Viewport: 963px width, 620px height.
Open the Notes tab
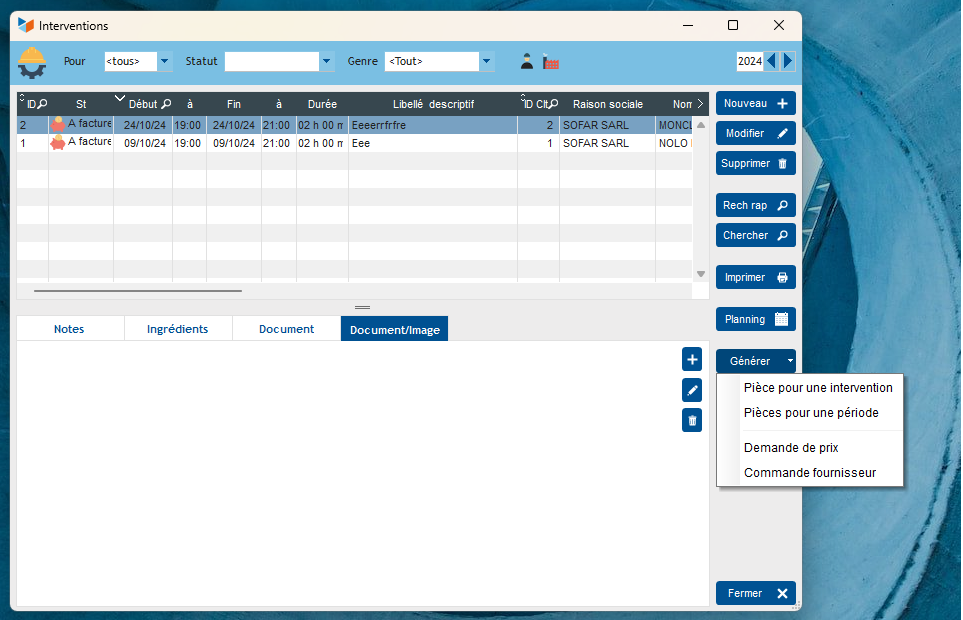pos(69,329)
